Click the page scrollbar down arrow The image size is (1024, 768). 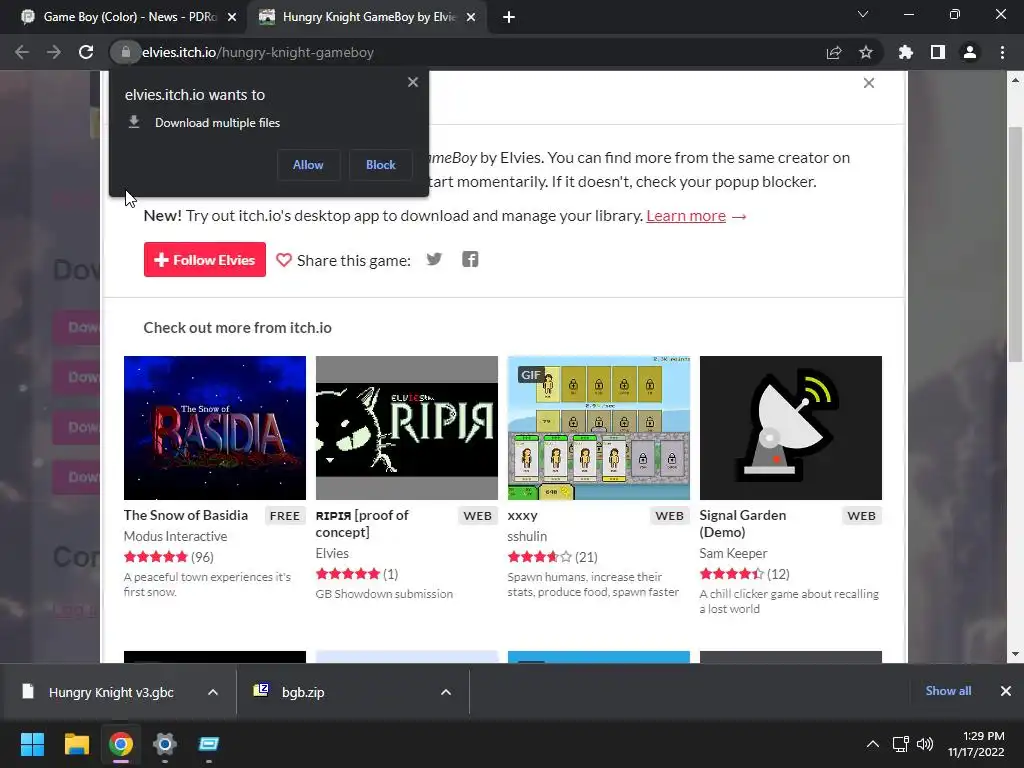pos(1016,654)
